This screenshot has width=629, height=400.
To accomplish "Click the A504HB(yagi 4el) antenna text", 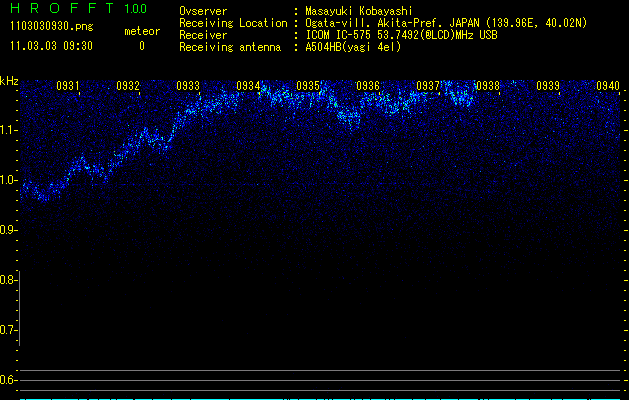I will (353, 47).
